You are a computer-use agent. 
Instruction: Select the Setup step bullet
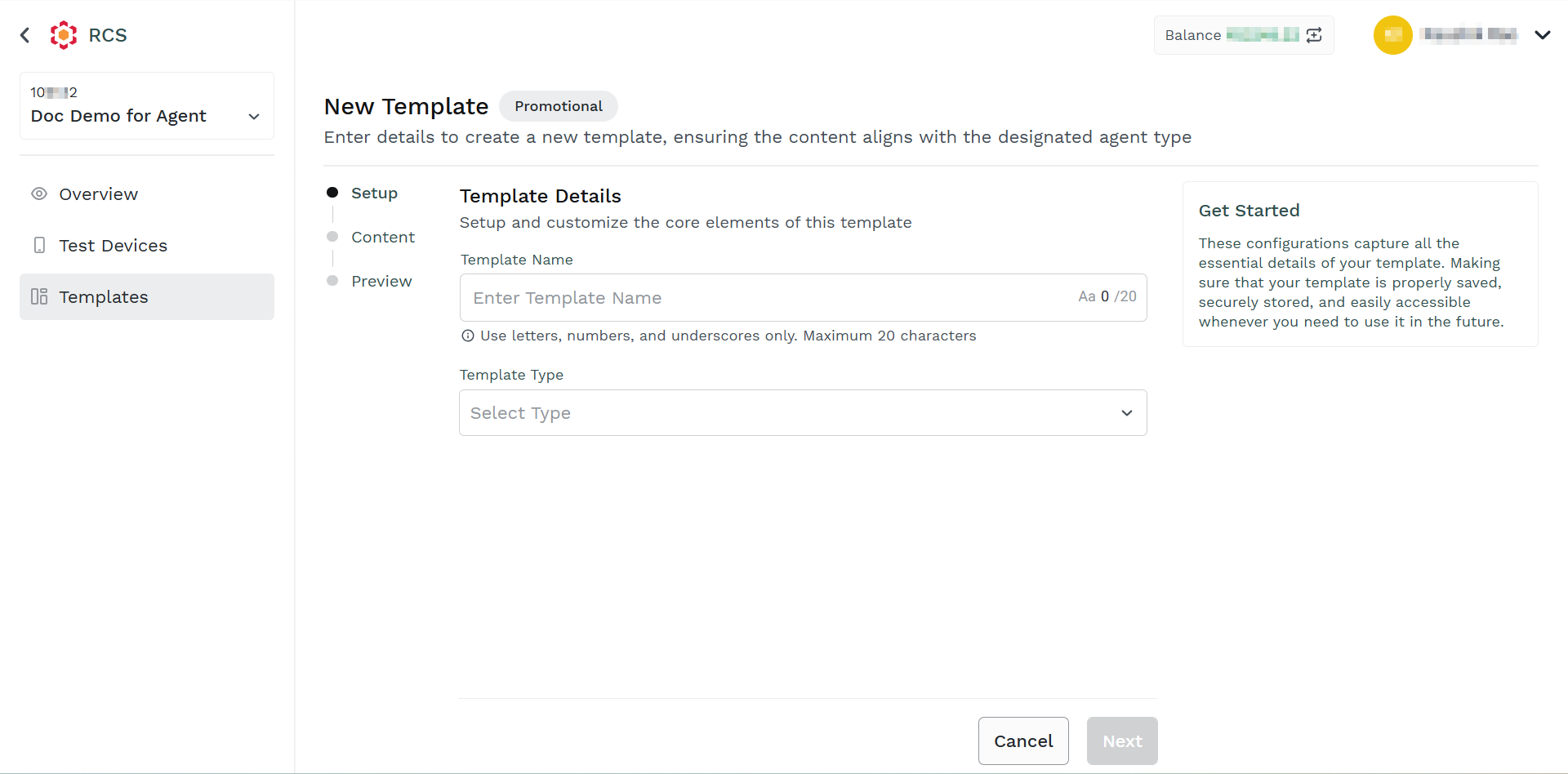tap(332, 193)
